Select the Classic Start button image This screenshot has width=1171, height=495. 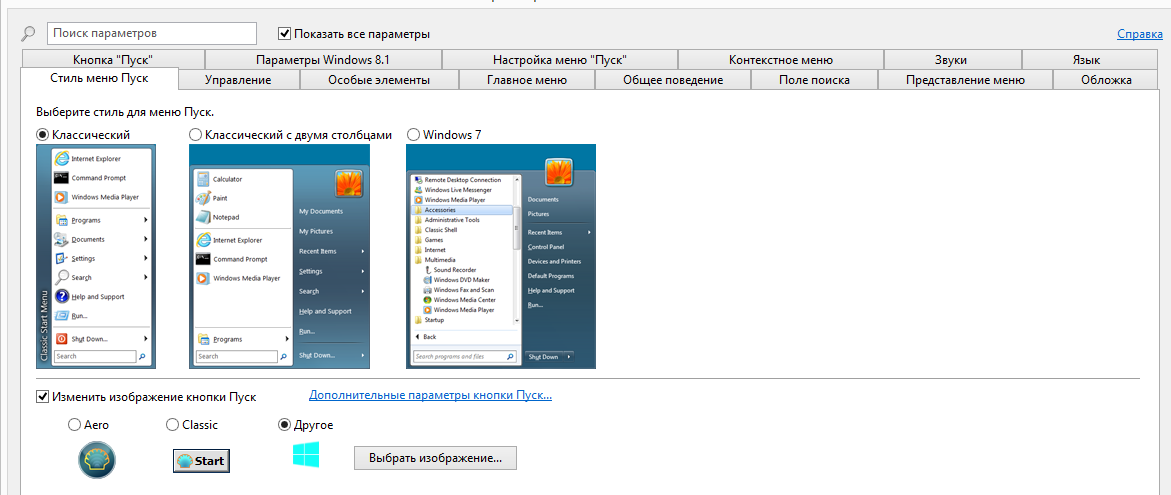tap(201, 461)
